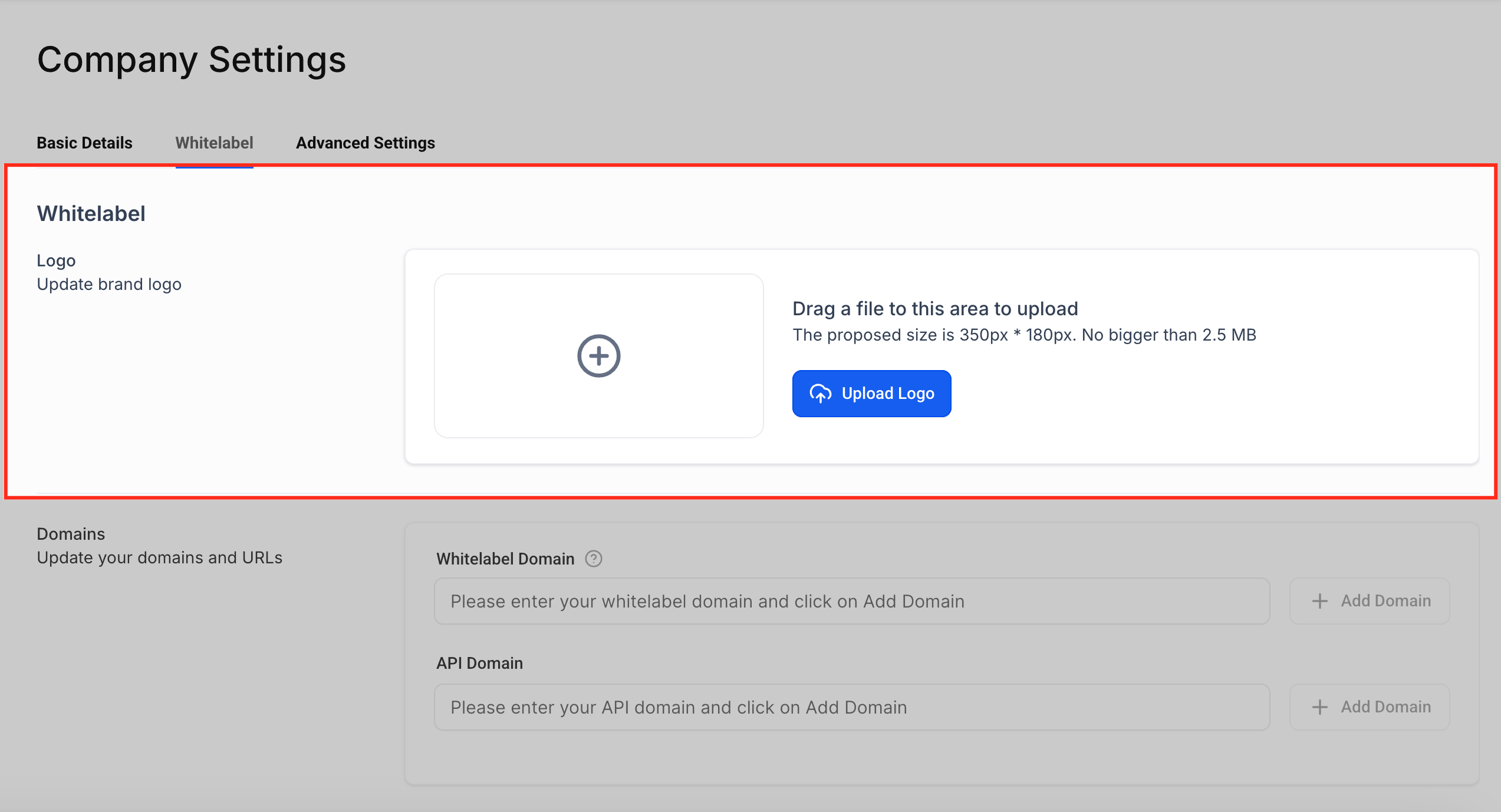Screen dimensions: 1501x812
Task: Click the help icon beside Whitelabel Domain
Action: pos(593,559)
